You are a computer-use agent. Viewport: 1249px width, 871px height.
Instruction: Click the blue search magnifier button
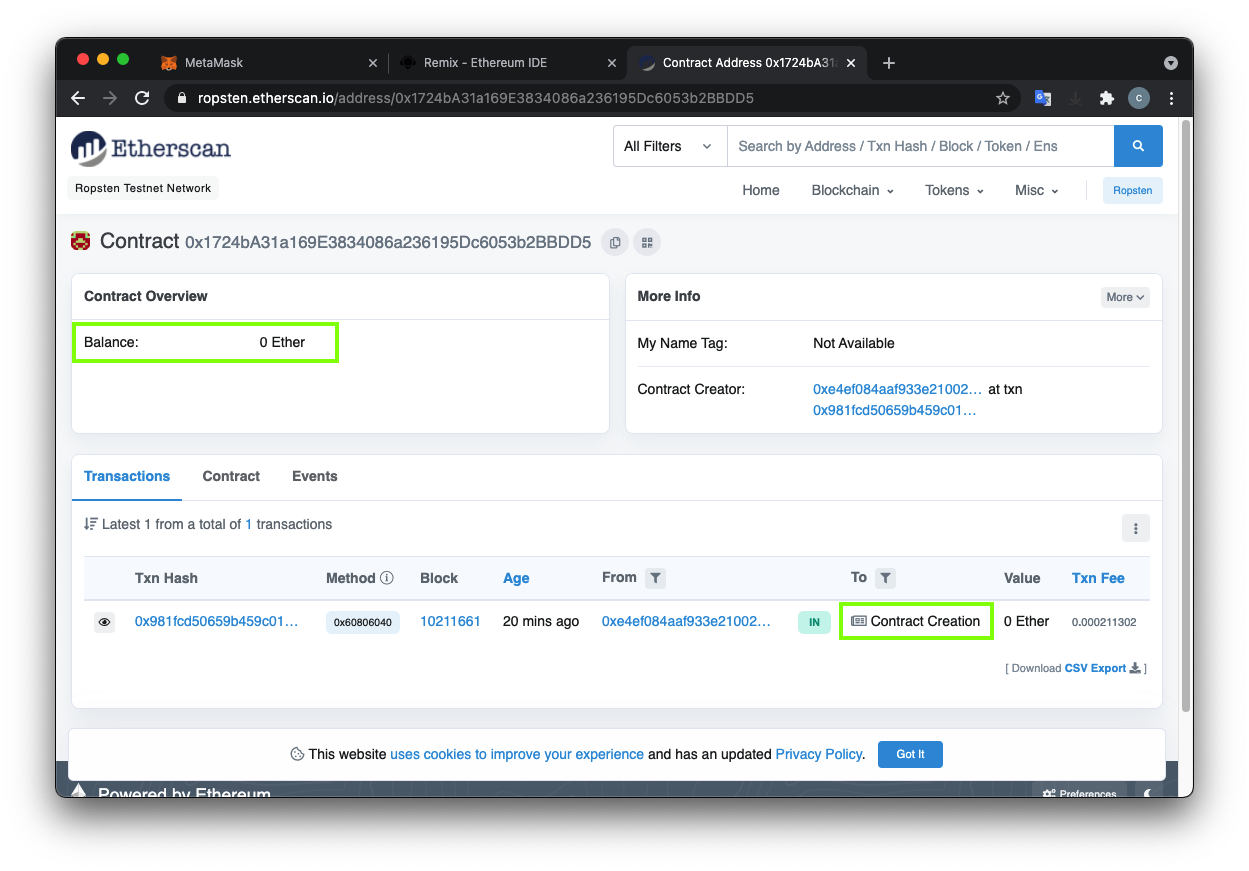click(x=1138, y=146)
